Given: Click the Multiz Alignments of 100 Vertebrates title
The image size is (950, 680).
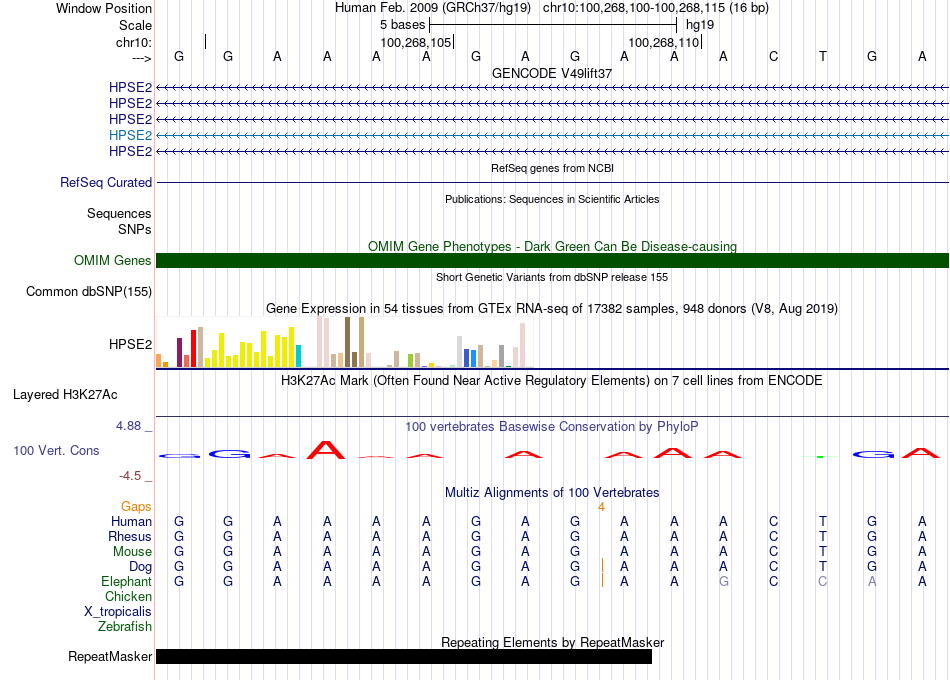Looking at the screenshot, I should pos(552,492).
